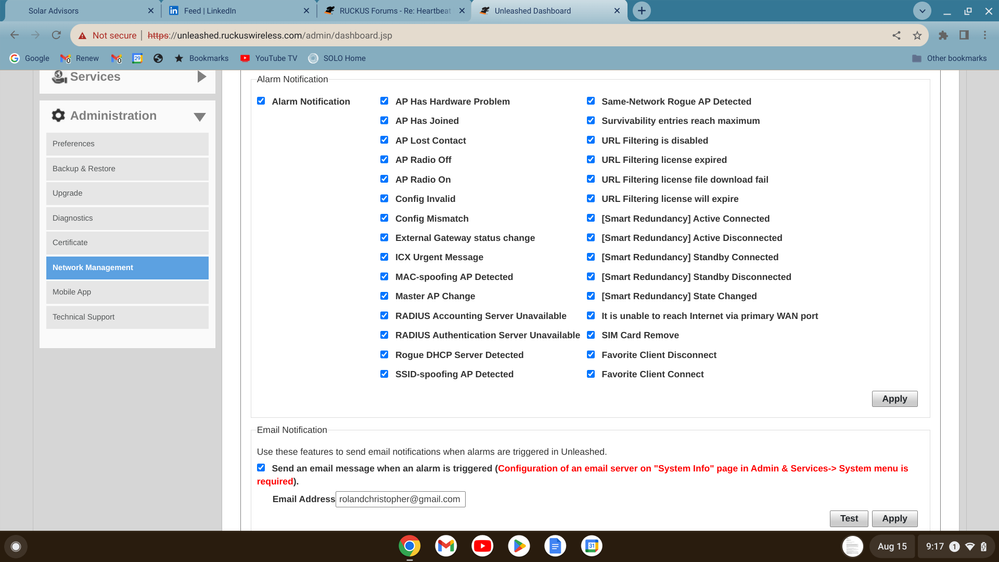Screen dimensions: 999x562
Task: Click the share icon in the address bar
Action: (896, 36)
